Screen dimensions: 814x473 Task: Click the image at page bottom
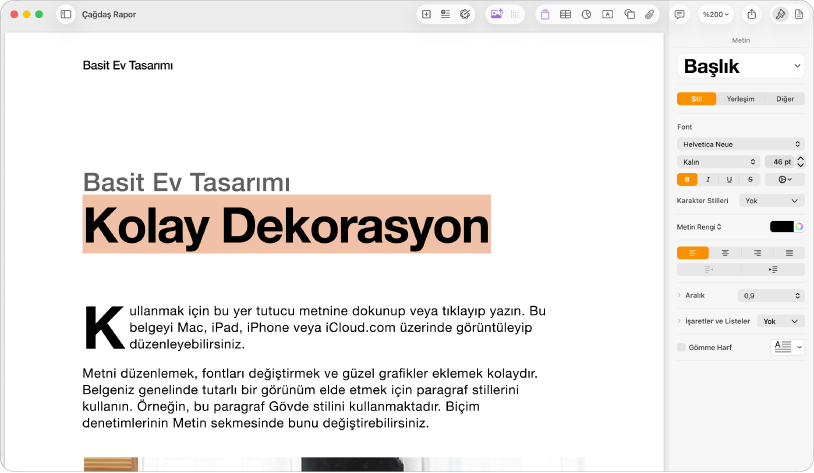coord(334,464)
